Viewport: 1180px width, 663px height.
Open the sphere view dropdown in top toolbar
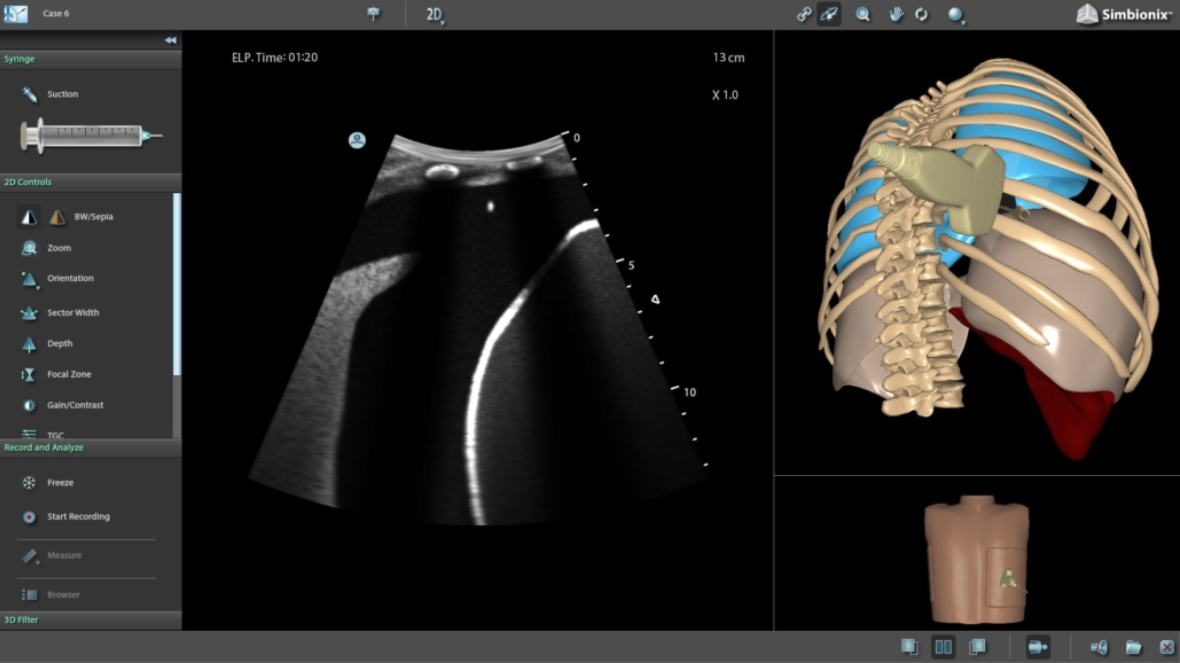click(956, 14)
